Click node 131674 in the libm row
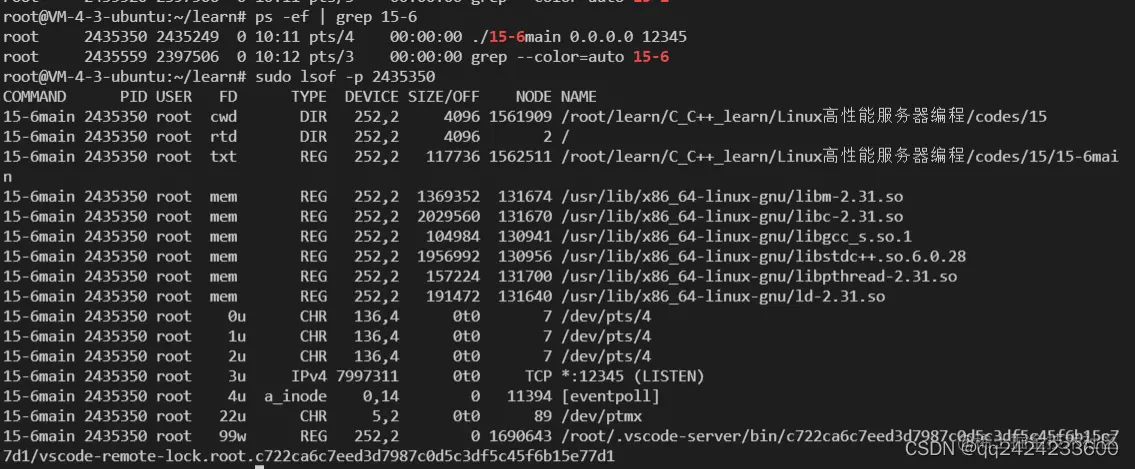 point(525,197)
